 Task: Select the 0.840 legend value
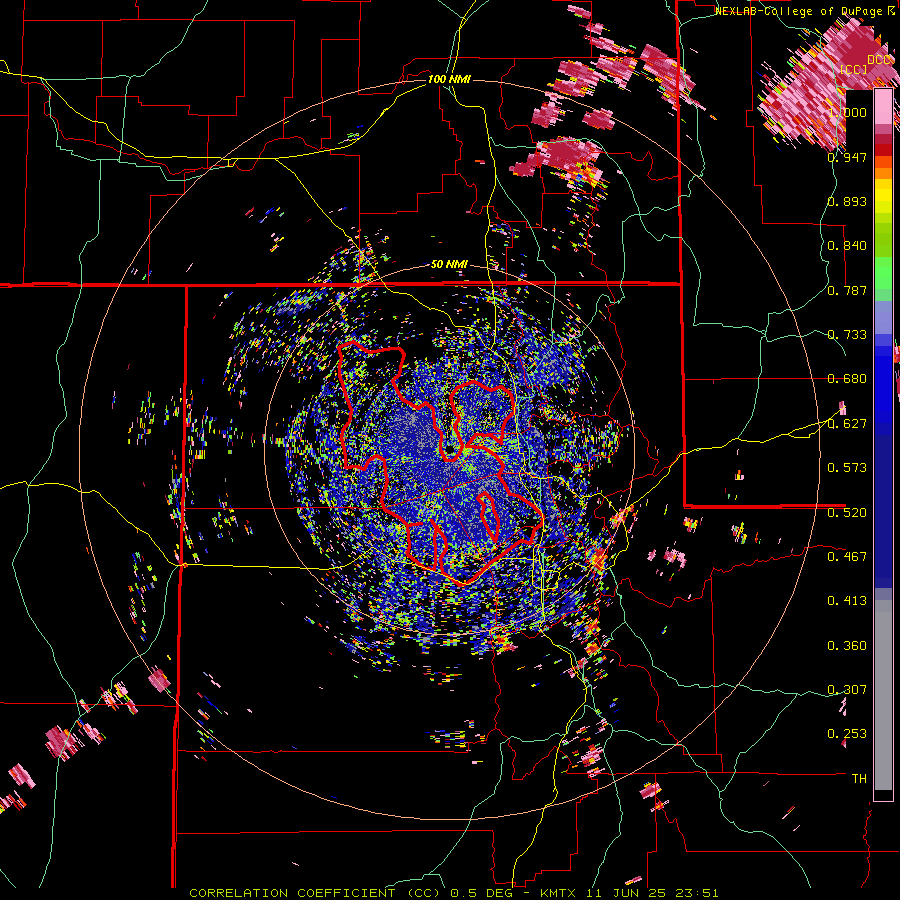click(847, 246)
